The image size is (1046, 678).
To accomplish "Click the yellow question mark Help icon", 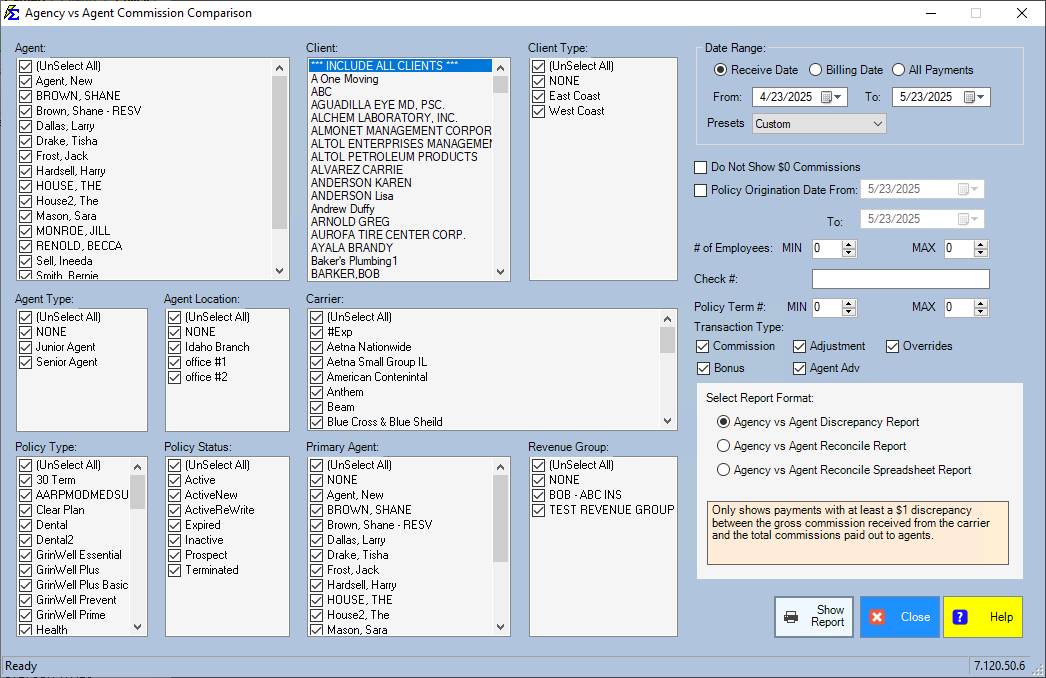I will click(958, 617).
